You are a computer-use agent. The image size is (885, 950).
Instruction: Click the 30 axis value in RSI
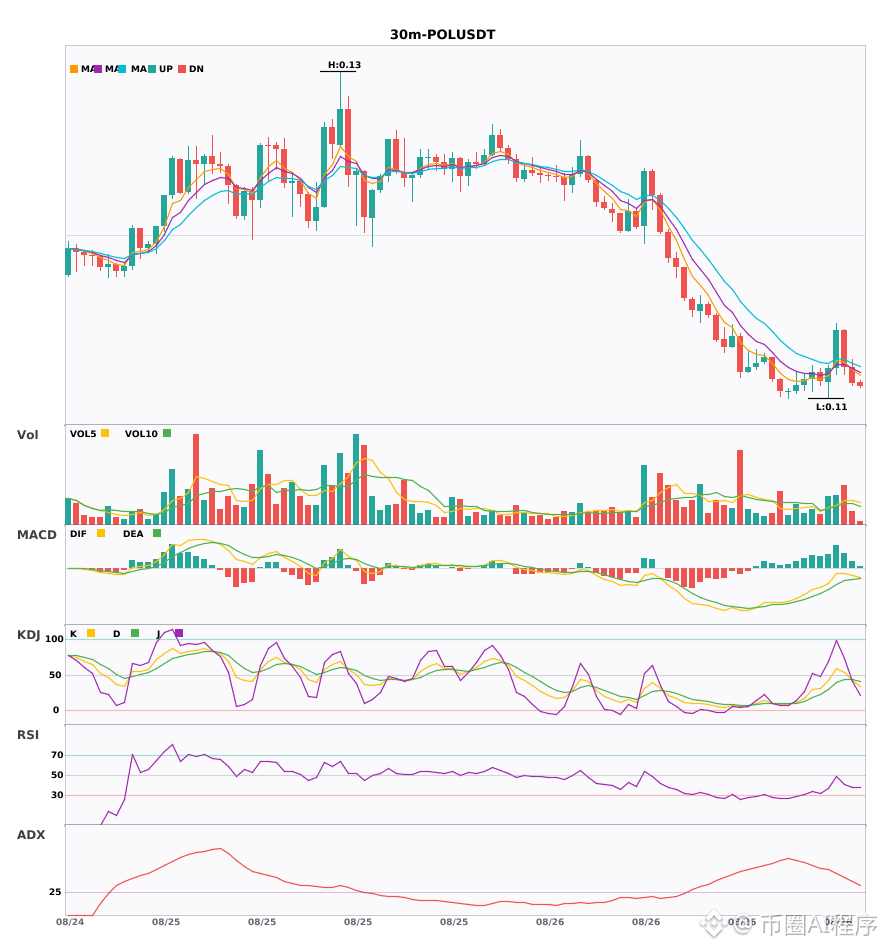click(x=57, y=795)
